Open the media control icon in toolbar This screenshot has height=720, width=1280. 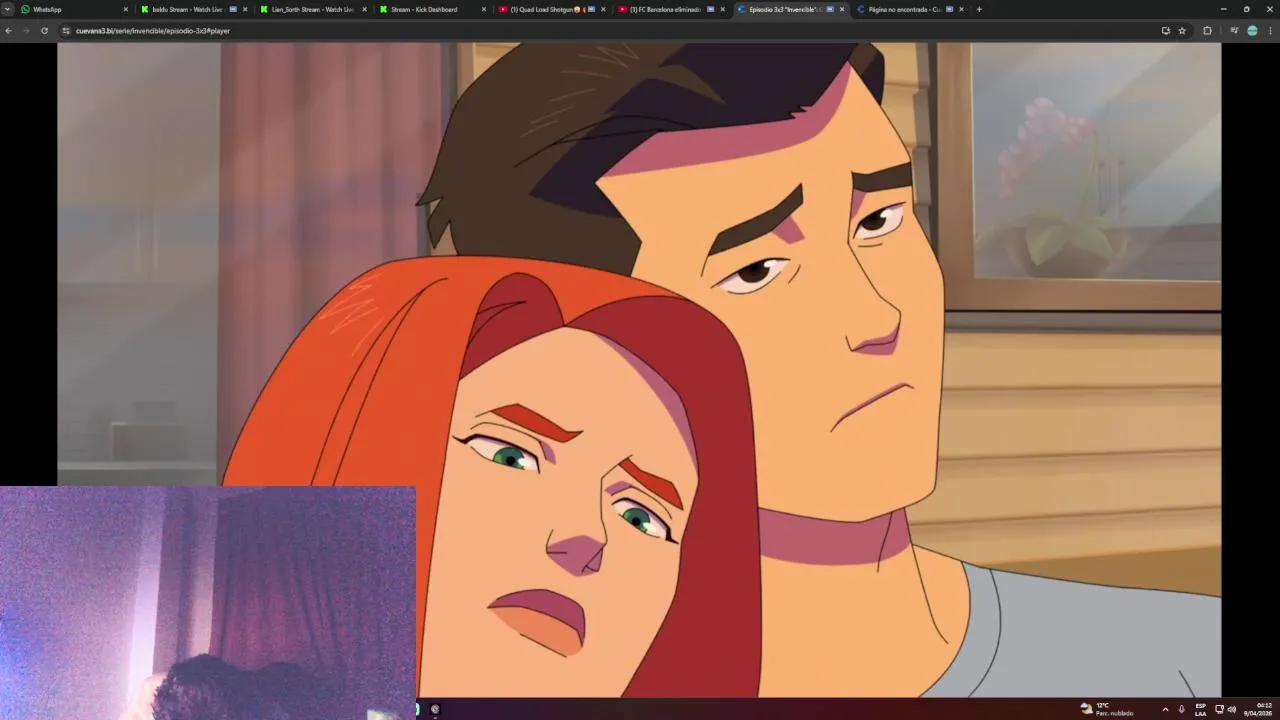pyautogui.click(x=1234, y=31)
